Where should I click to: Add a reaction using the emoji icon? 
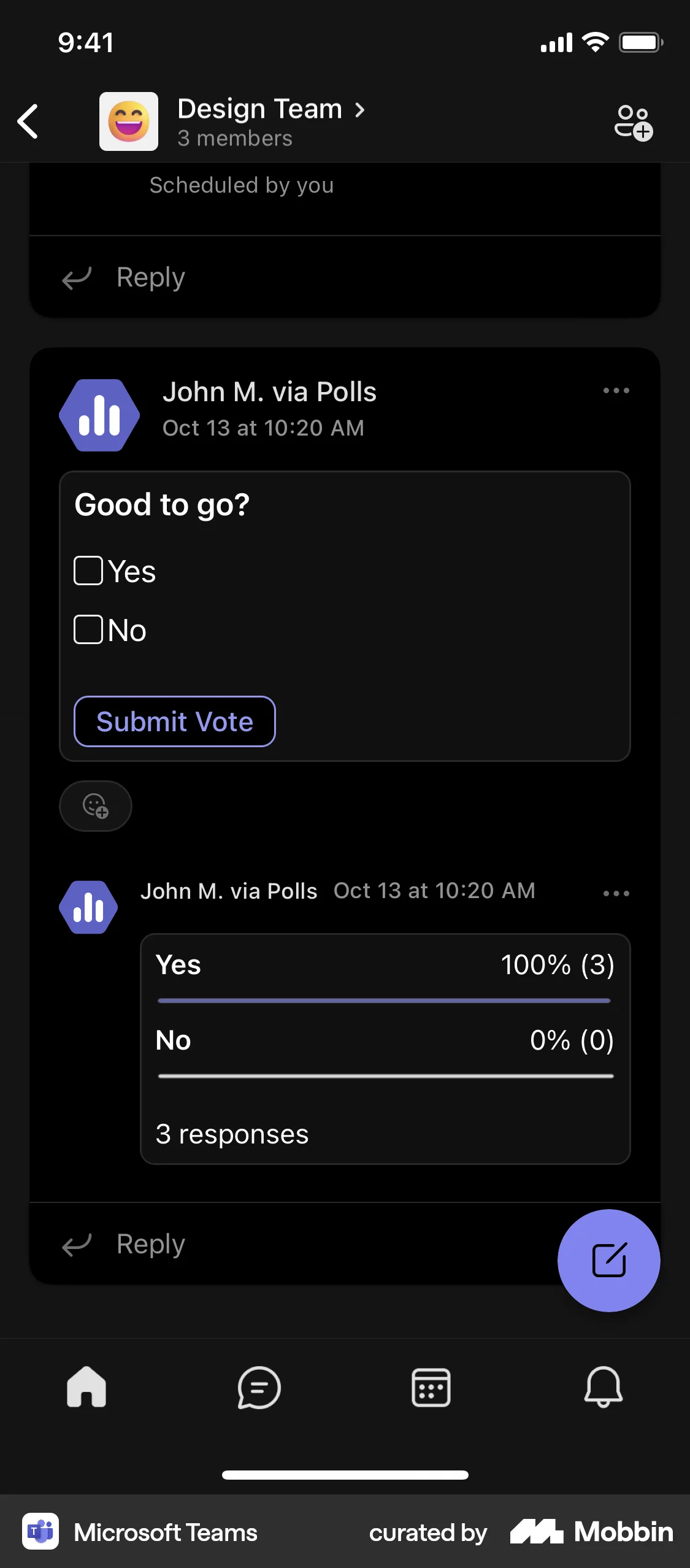point(95,805)
